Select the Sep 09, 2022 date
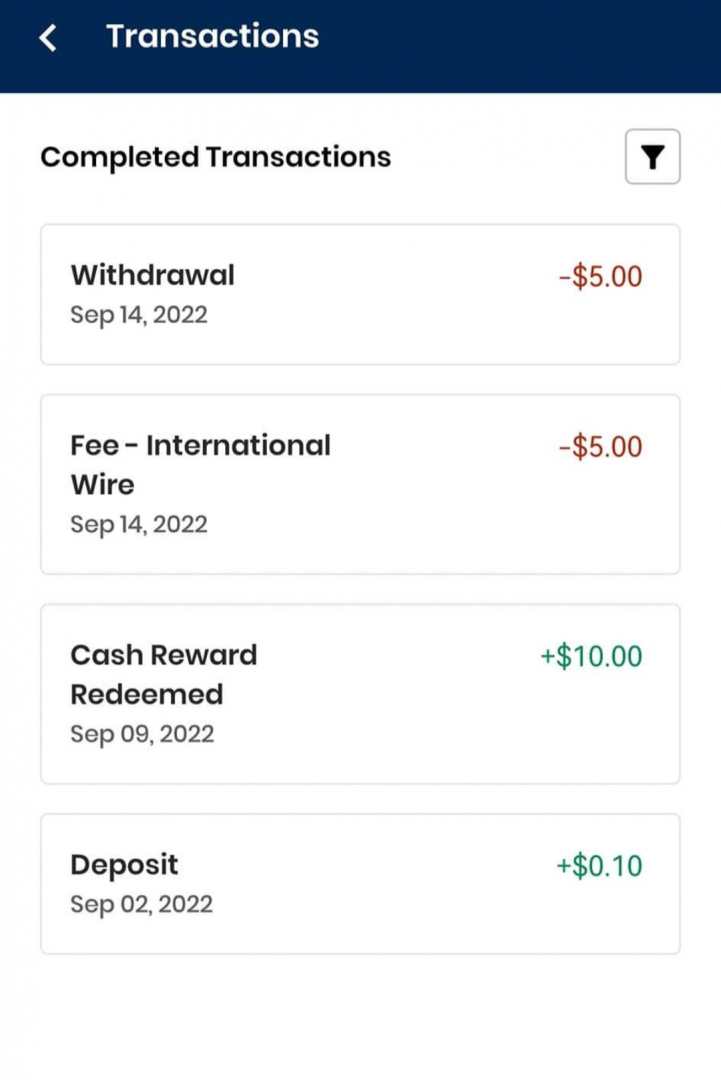The width and height of the screenshot is (721, 1080). 142,734
